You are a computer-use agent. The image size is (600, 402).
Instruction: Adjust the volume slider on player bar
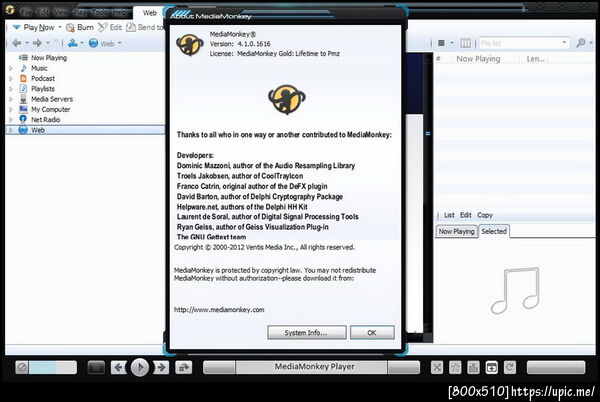(x=53, y=368)
